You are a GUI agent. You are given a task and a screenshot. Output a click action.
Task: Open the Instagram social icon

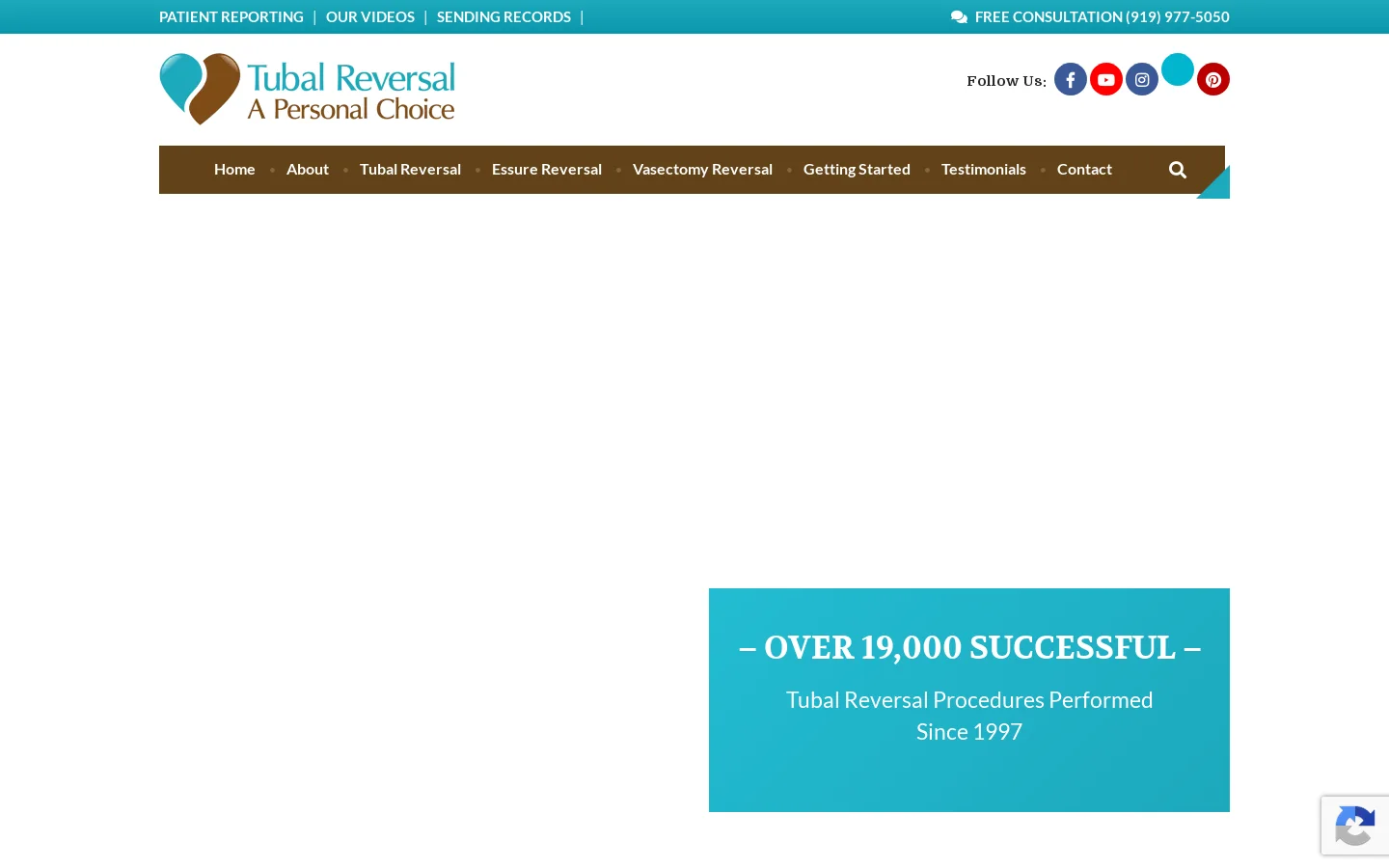[1142, 79]
